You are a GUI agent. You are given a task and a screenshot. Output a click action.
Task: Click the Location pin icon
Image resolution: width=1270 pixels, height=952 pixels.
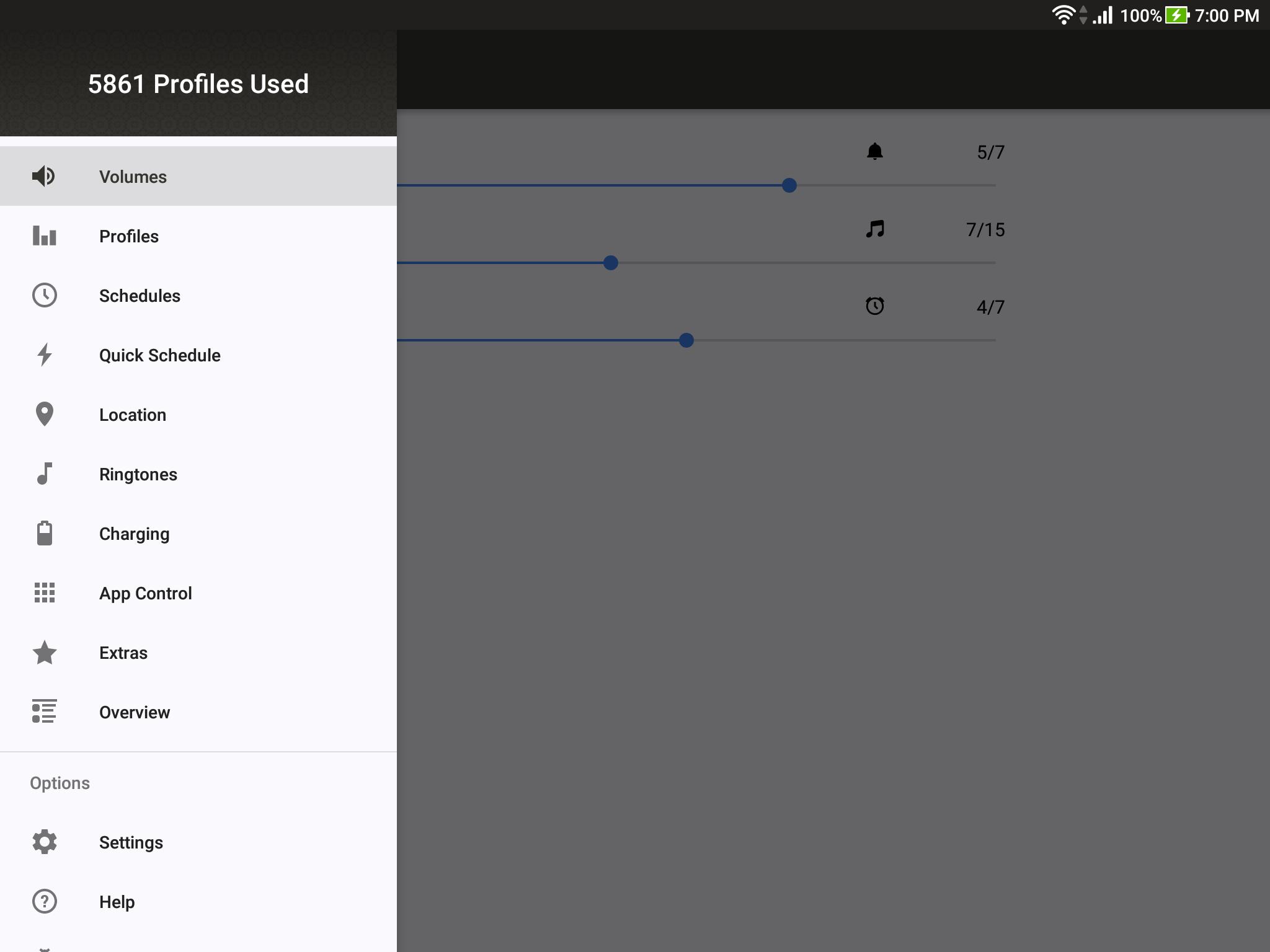coord(44,414)
